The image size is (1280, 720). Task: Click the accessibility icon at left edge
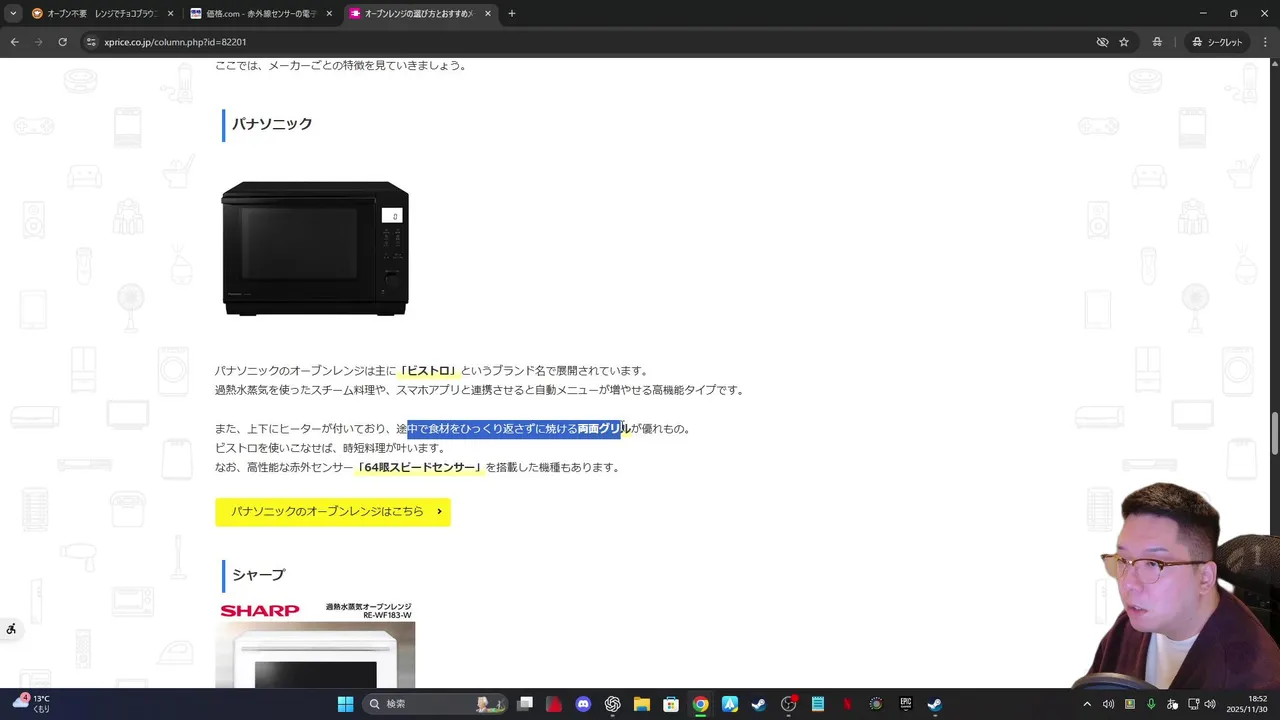click(x=11, y=629)
